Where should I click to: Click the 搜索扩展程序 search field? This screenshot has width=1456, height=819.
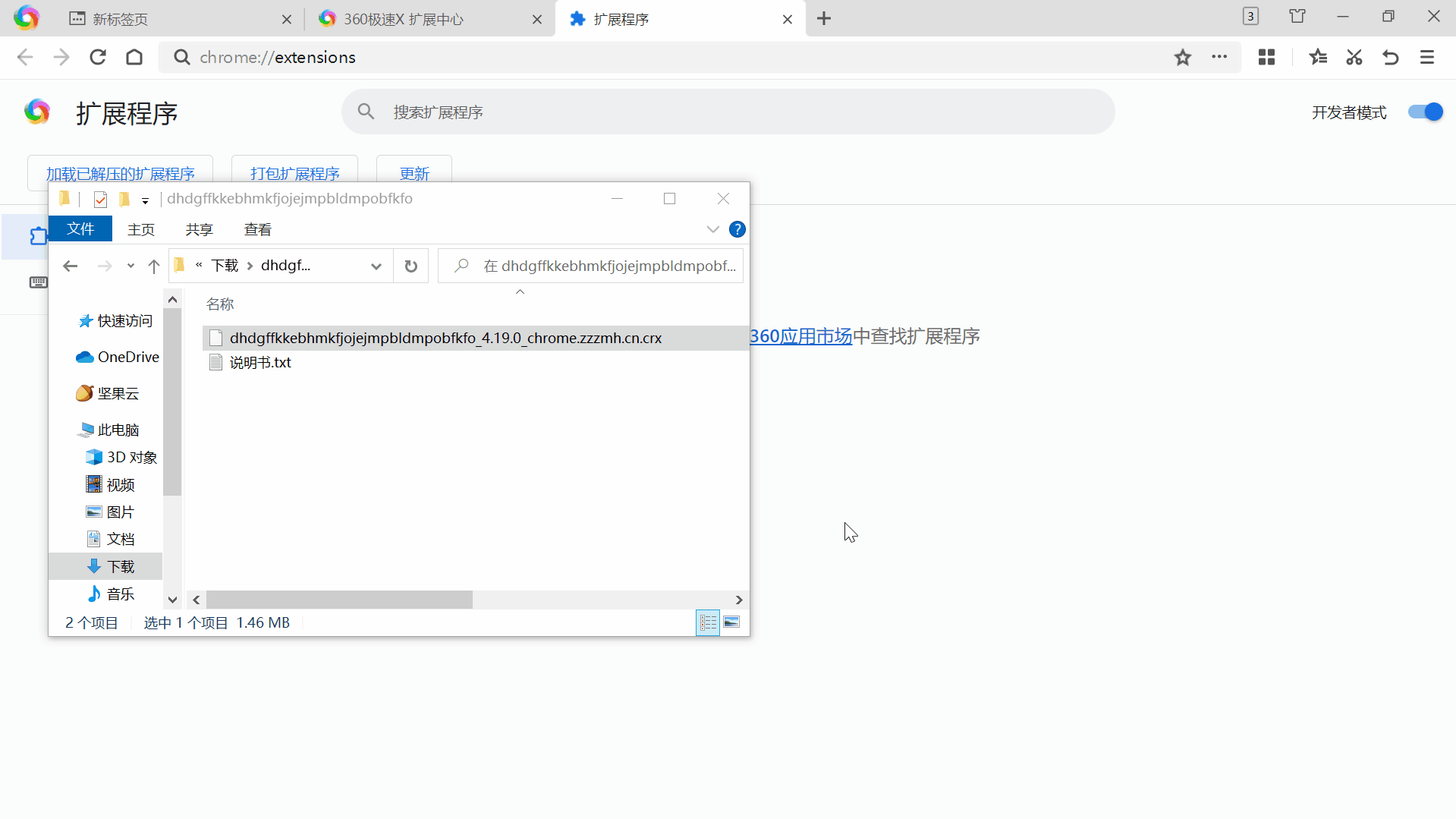click(728, 112)
